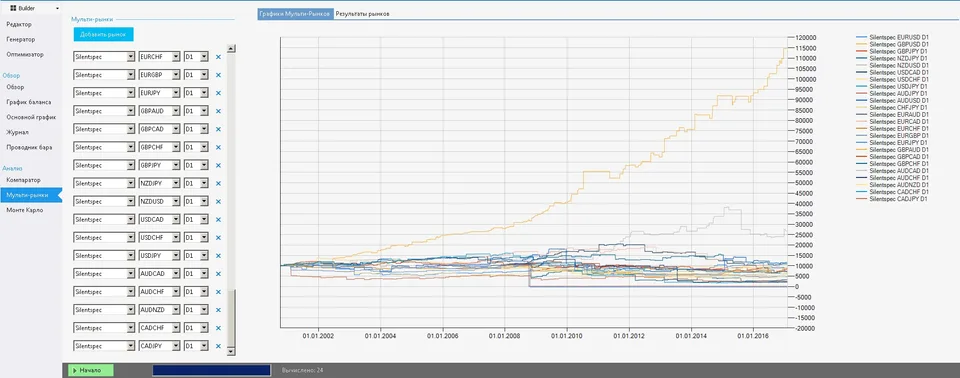The height and width of the screenshot is (378, 960).
Task: Delete the AUDCAD market entry
Action: click(218, 274)
